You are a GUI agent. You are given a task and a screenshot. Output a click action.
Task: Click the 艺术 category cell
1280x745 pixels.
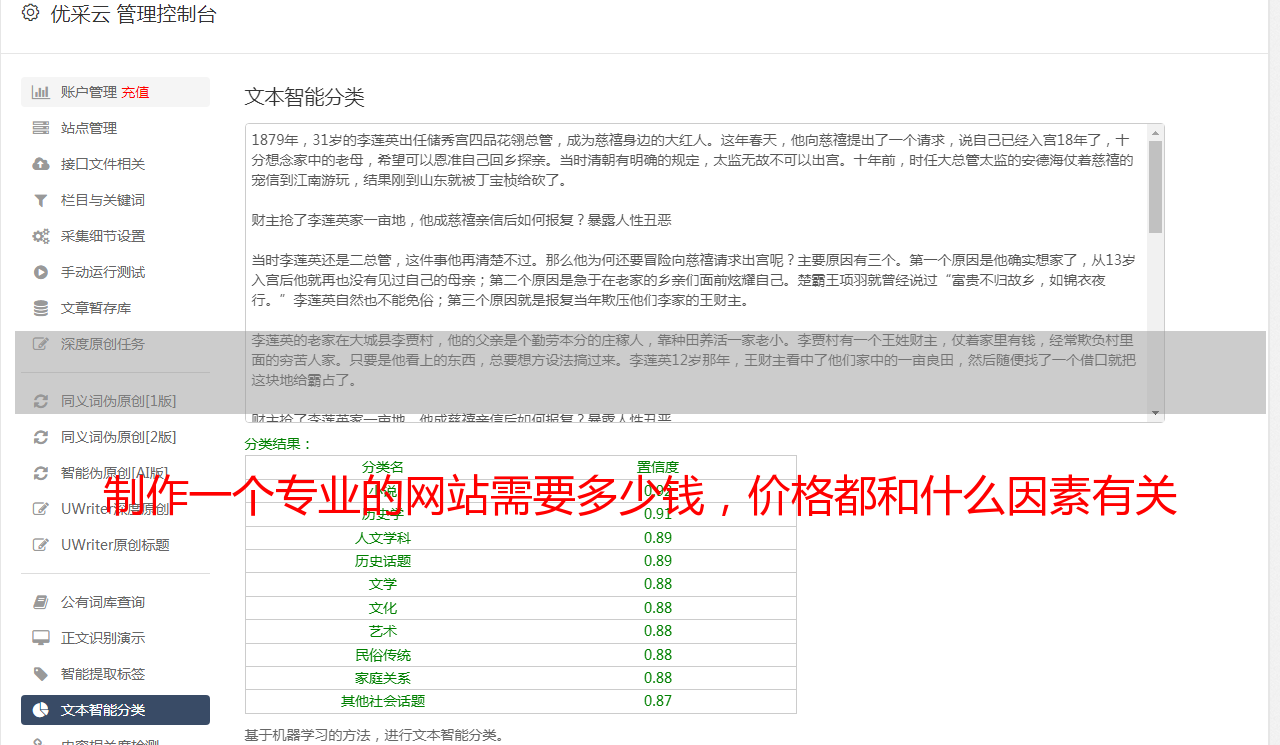[x=383, y=631]
